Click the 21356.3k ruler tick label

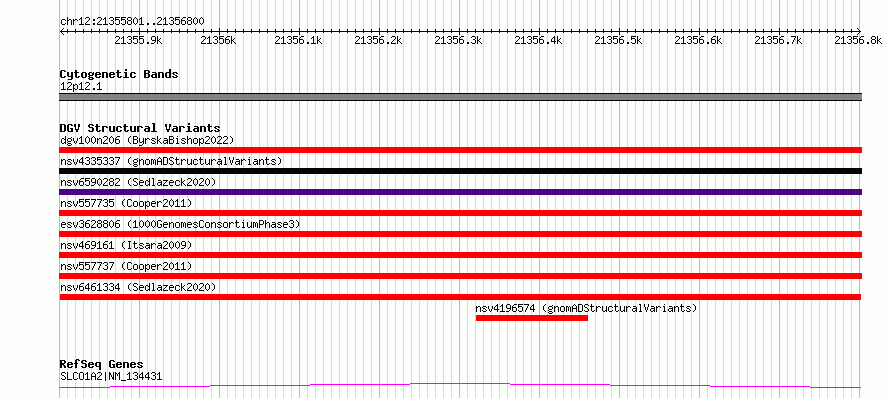point(458,40)
